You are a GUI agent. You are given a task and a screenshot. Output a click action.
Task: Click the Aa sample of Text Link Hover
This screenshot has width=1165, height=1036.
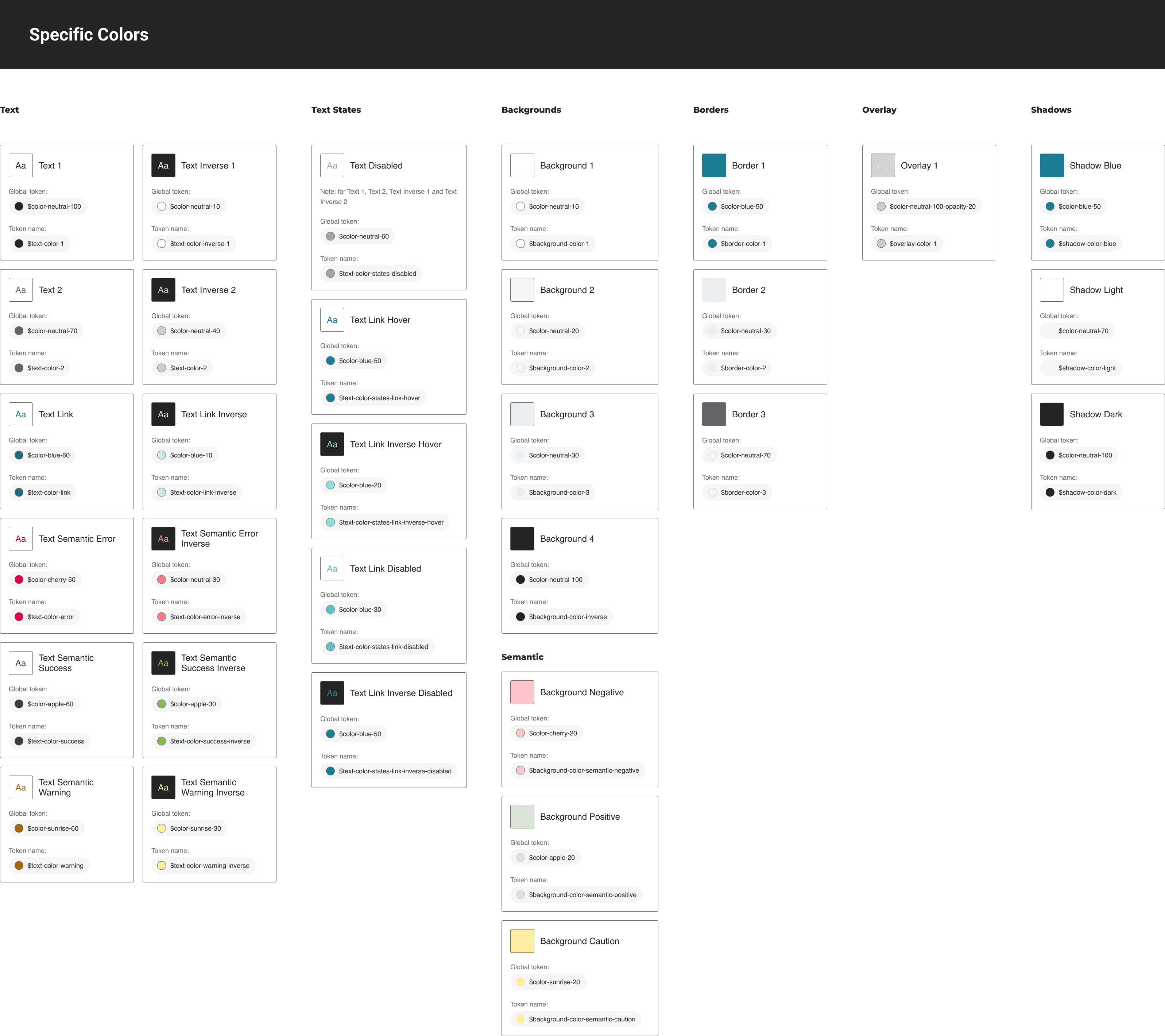click(332, 320)
